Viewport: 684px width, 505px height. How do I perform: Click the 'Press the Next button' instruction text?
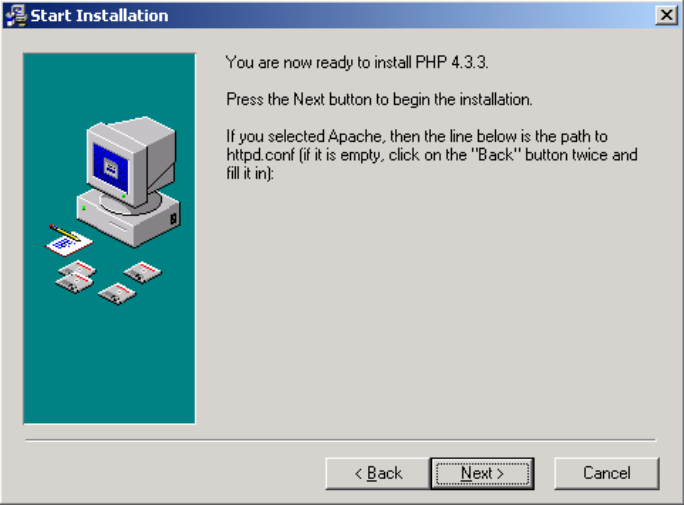pyautogui.click(x=379, y=99)
